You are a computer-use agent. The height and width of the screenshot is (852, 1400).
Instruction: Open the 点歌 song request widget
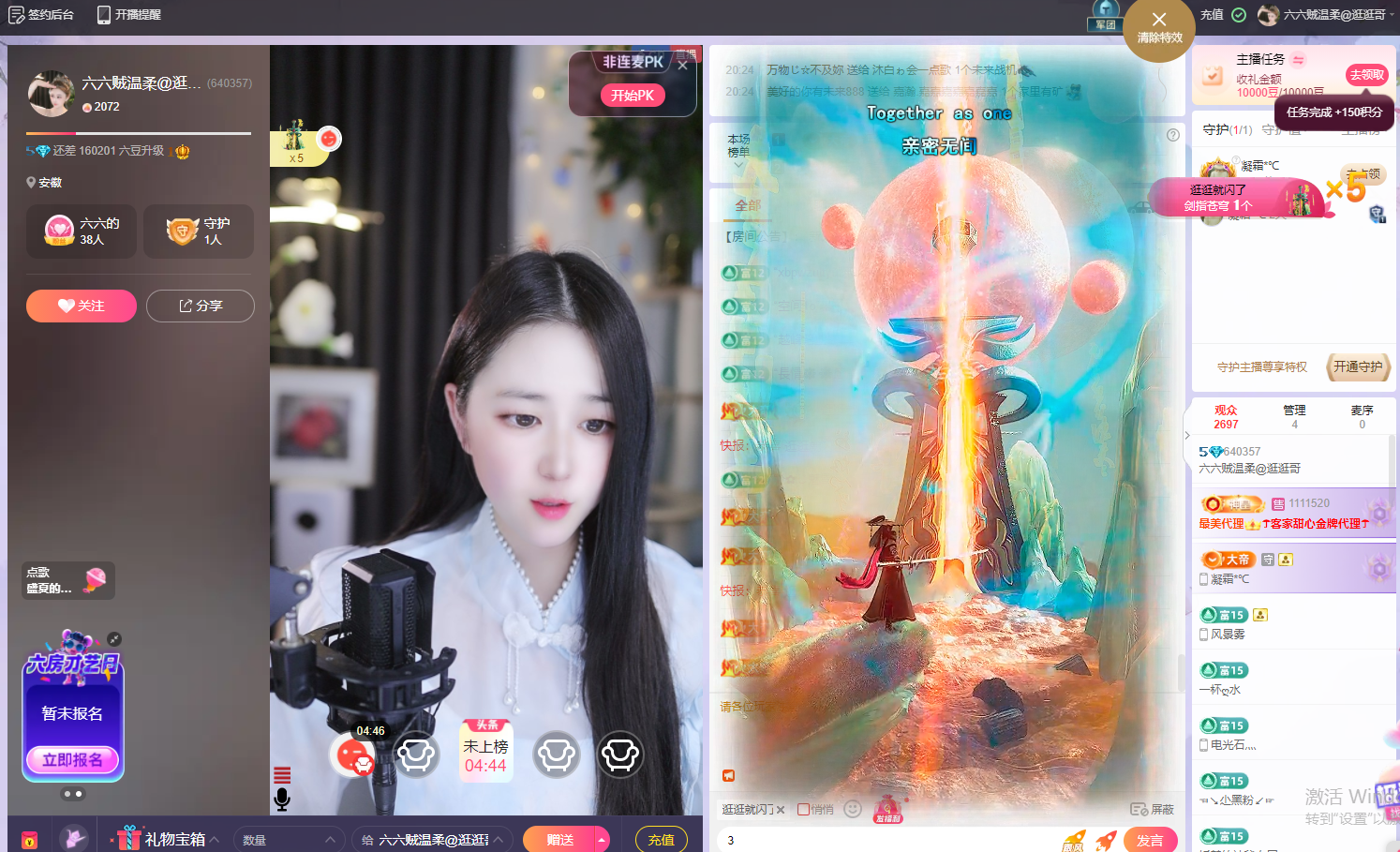click(x=68, y=580)
